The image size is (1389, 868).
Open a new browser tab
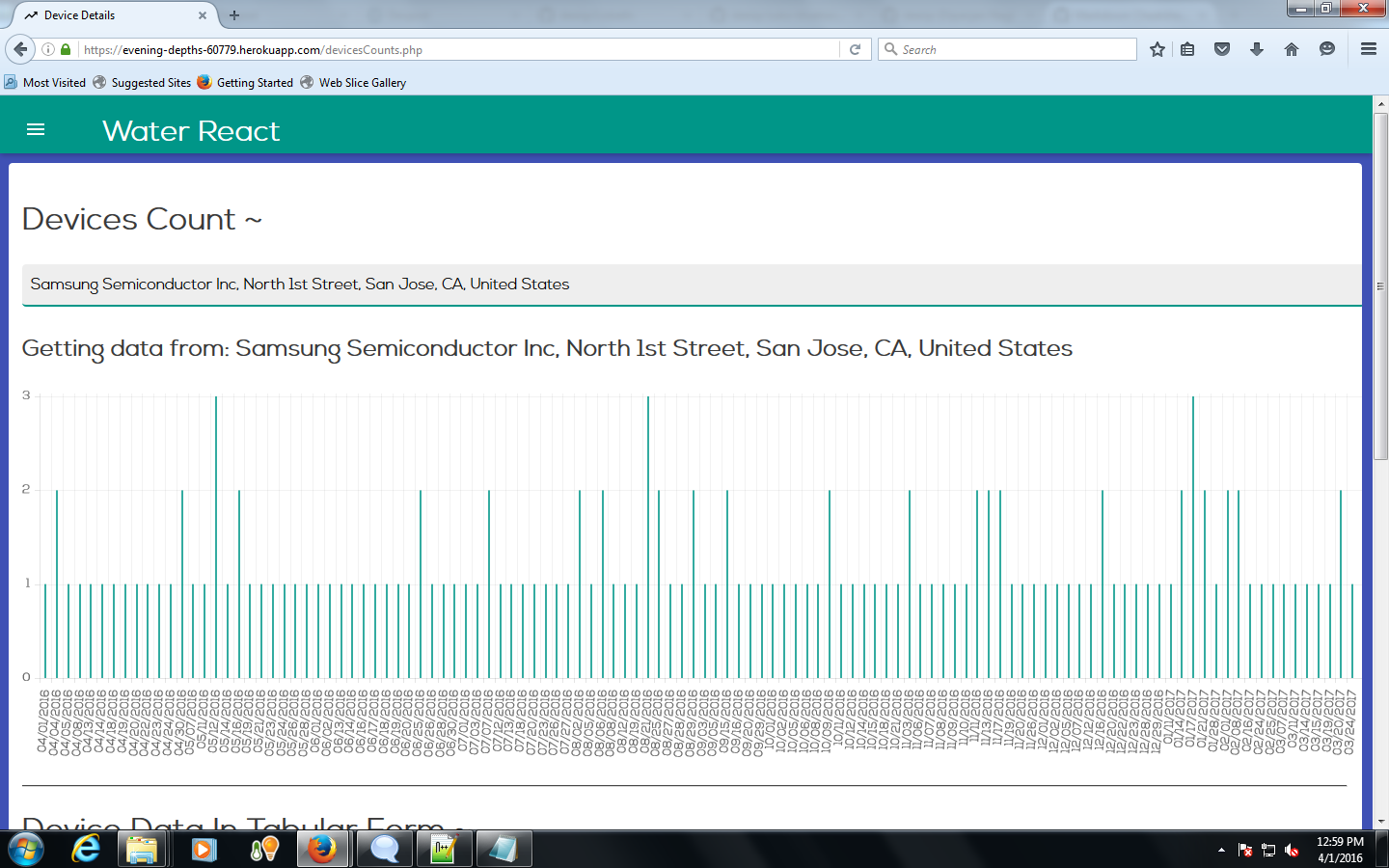click(x=234, y=15)
